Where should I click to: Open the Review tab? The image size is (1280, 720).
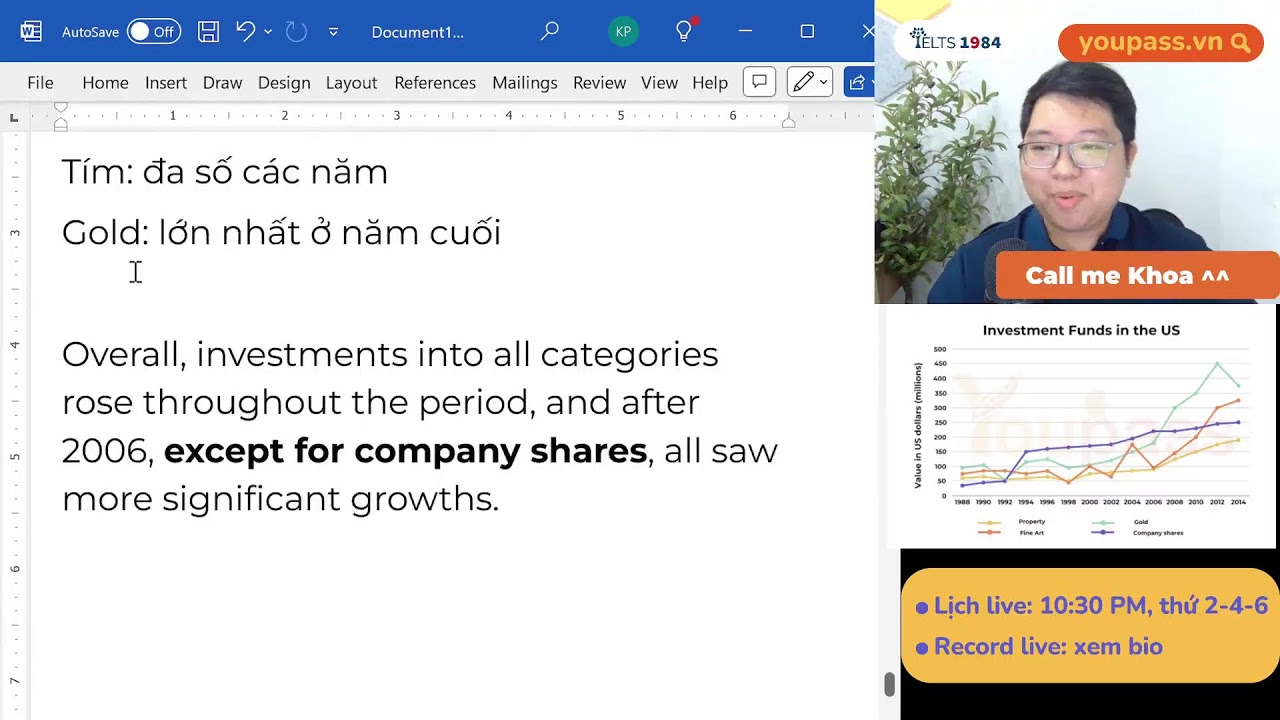(x=599, y=83)
